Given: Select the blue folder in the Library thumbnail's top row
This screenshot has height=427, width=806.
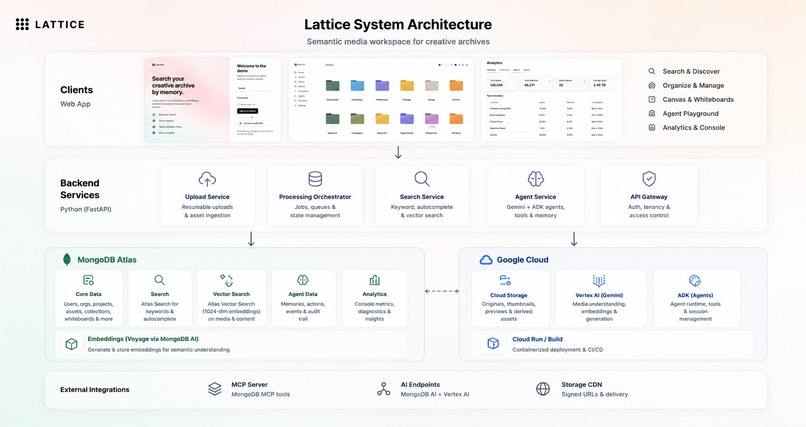Looking at the screenshot, I should tap(357, 85).
